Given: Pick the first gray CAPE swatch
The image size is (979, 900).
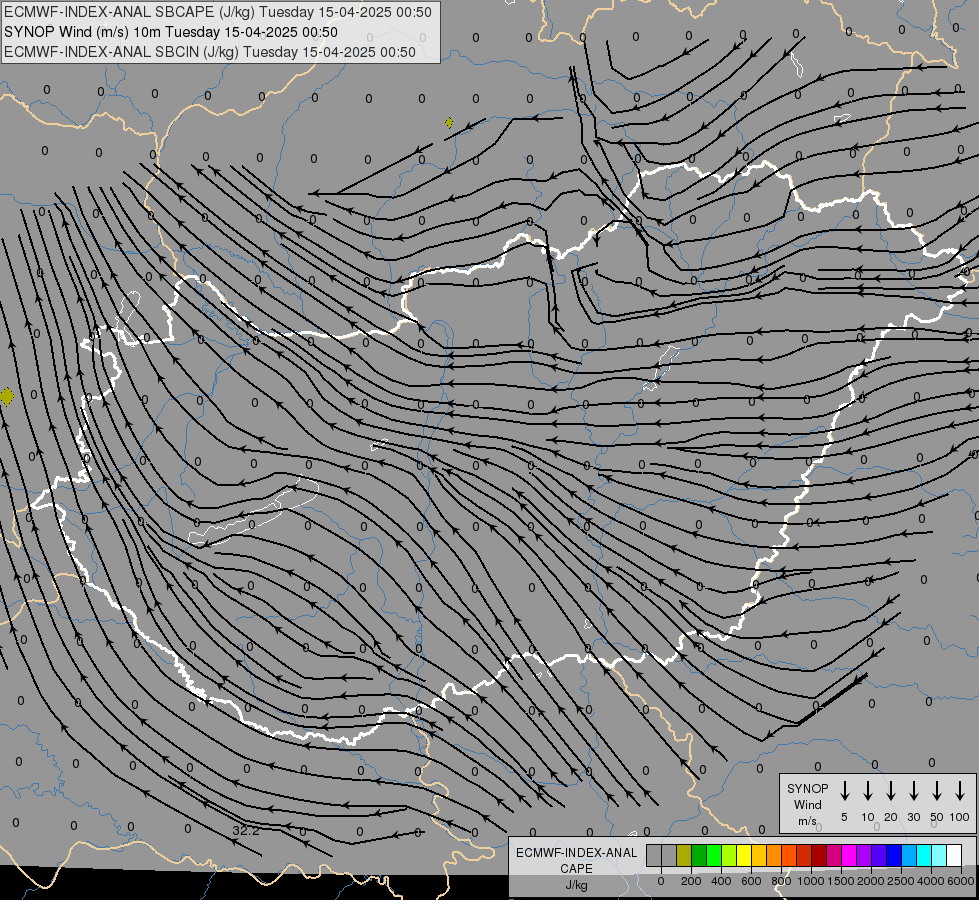Looking at the screenshot, I should click(x=654, y=855).
